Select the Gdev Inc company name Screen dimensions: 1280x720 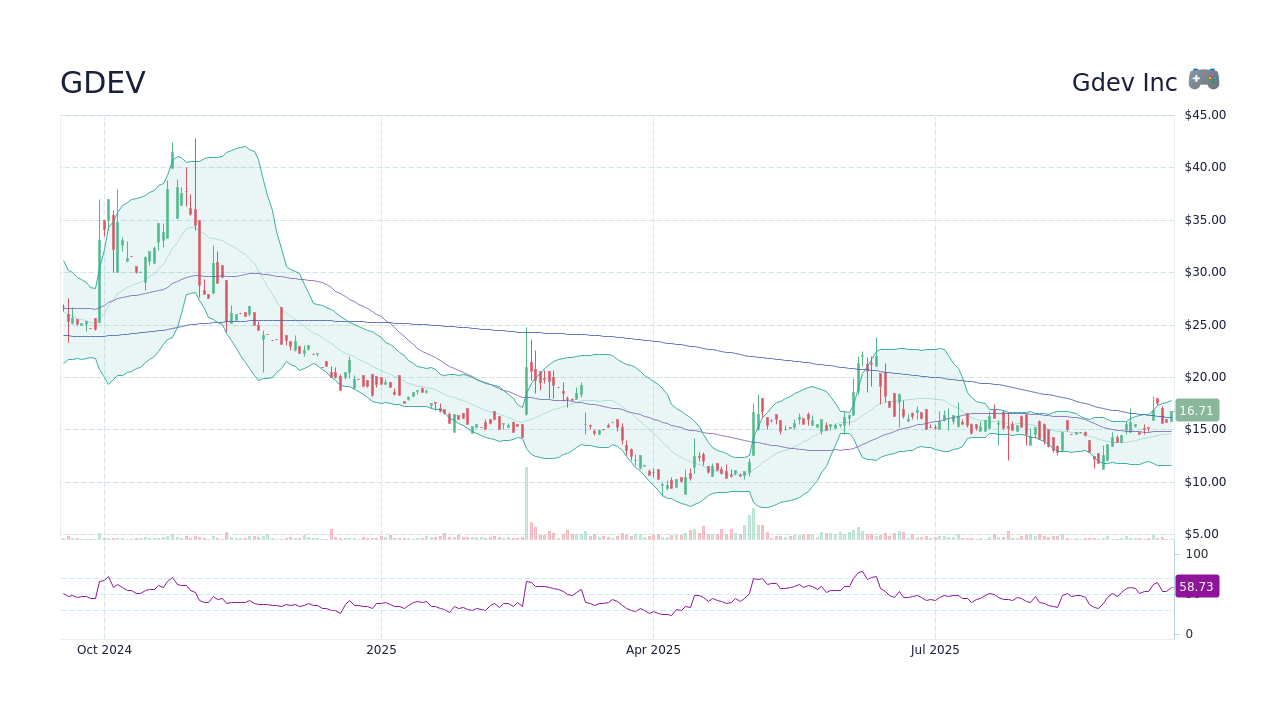click(1125, 83)
